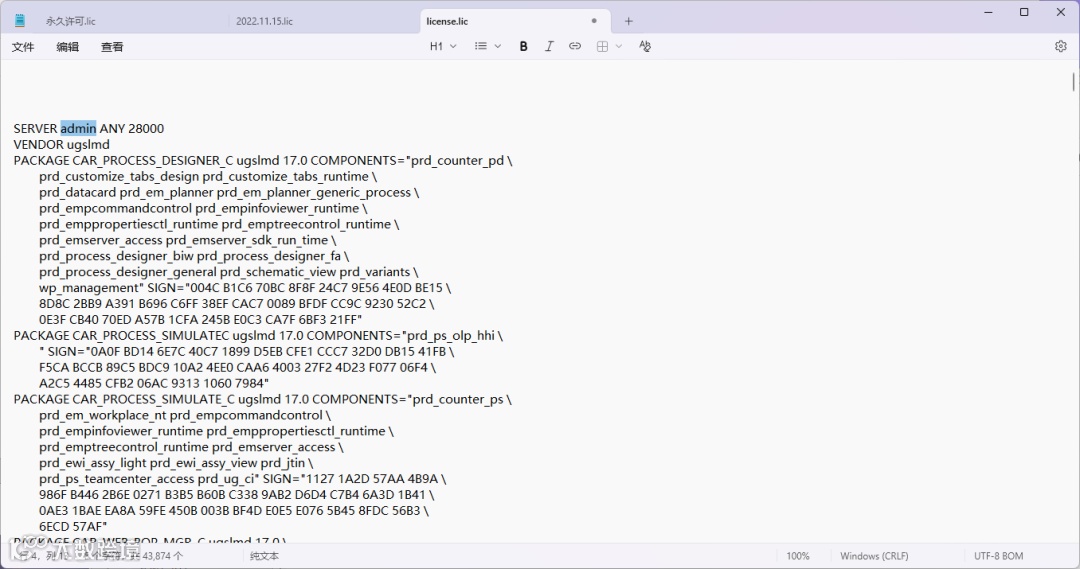Image resolution: width=1080 pixels, height=569 pixels.
Task: Click the line starting 0E3F CB40 70ED
Action: [200, 319]
